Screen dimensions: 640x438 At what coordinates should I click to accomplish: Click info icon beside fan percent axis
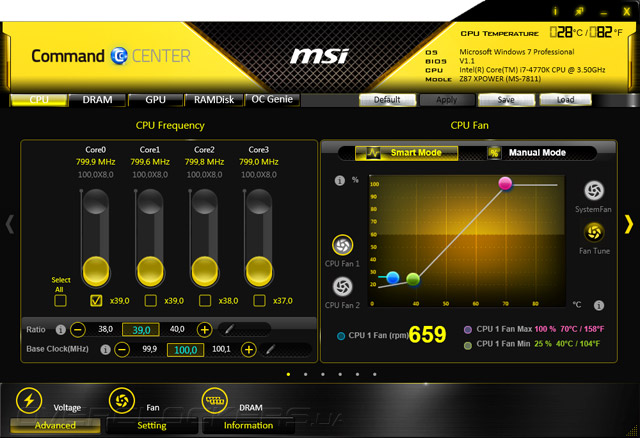click(x=340, y=180)
